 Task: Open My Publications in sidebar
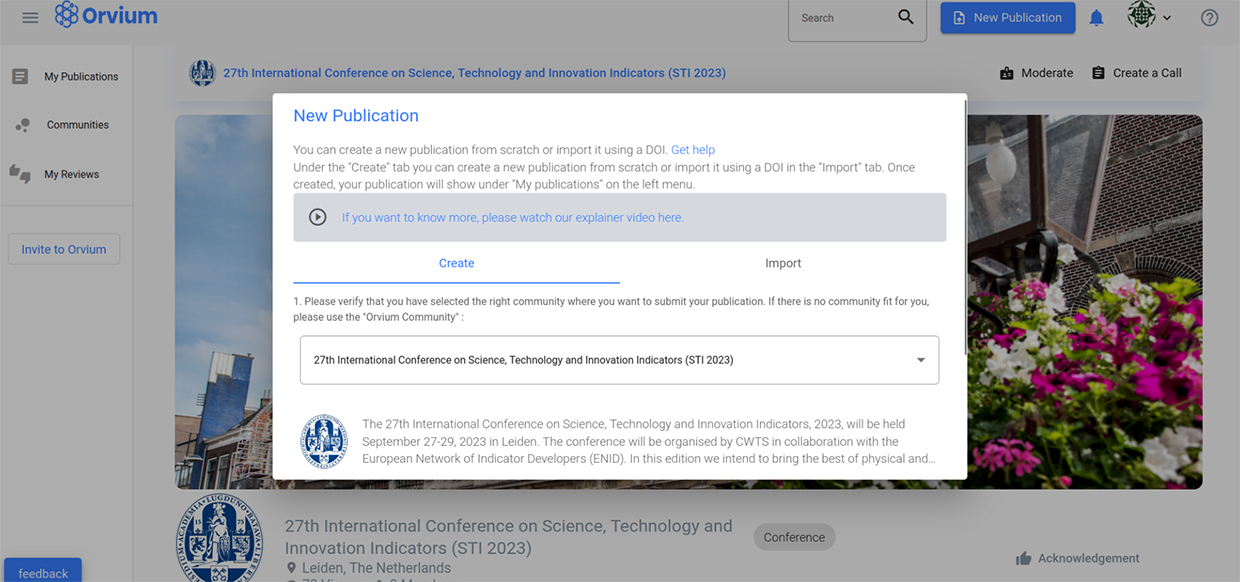pyautogui.click(x=66, y=76)
